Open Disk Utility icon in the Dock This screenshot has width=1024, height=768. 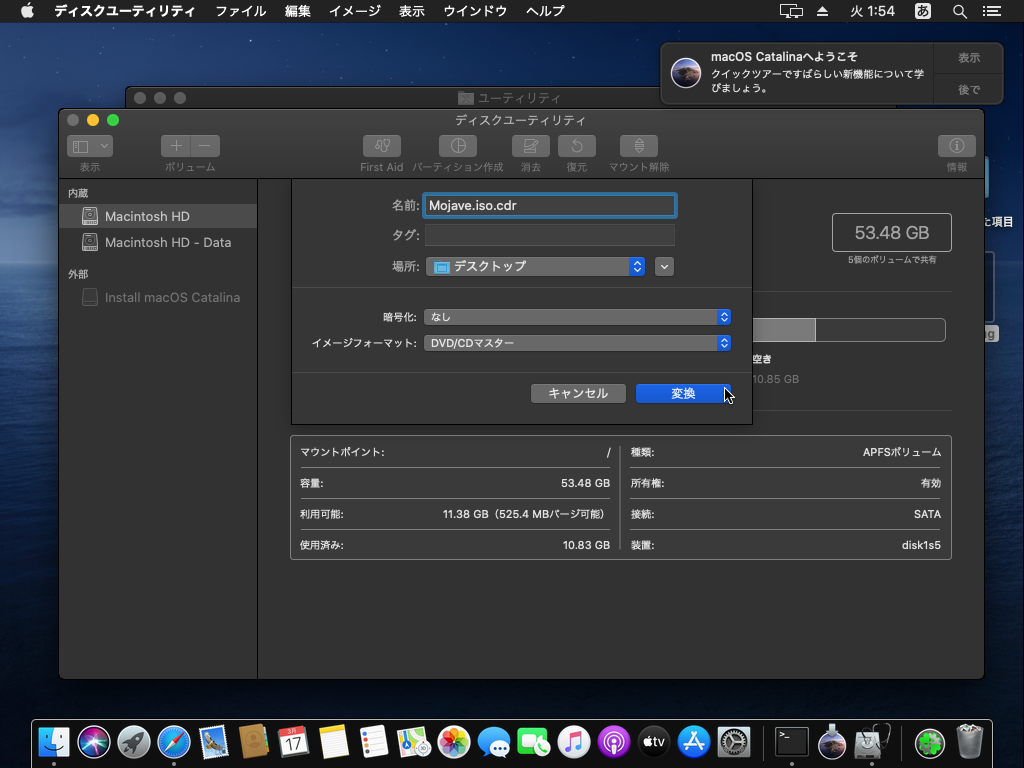point(872,742)
